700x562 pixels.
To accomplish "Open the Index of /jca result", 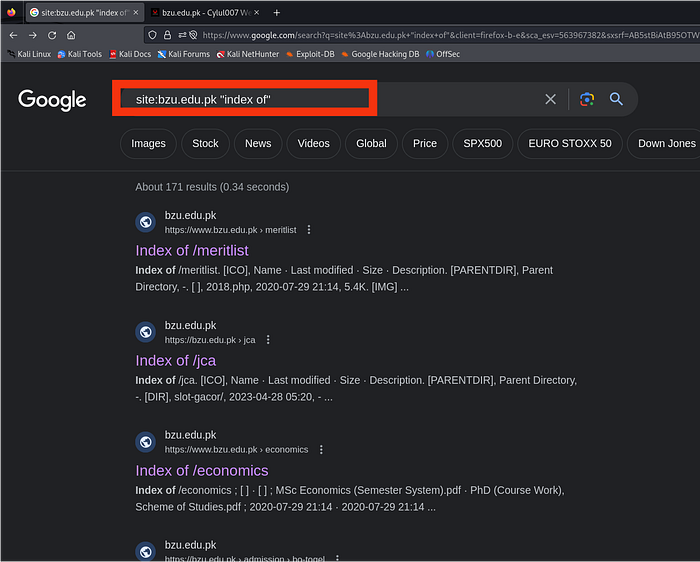I will (175, 361).
